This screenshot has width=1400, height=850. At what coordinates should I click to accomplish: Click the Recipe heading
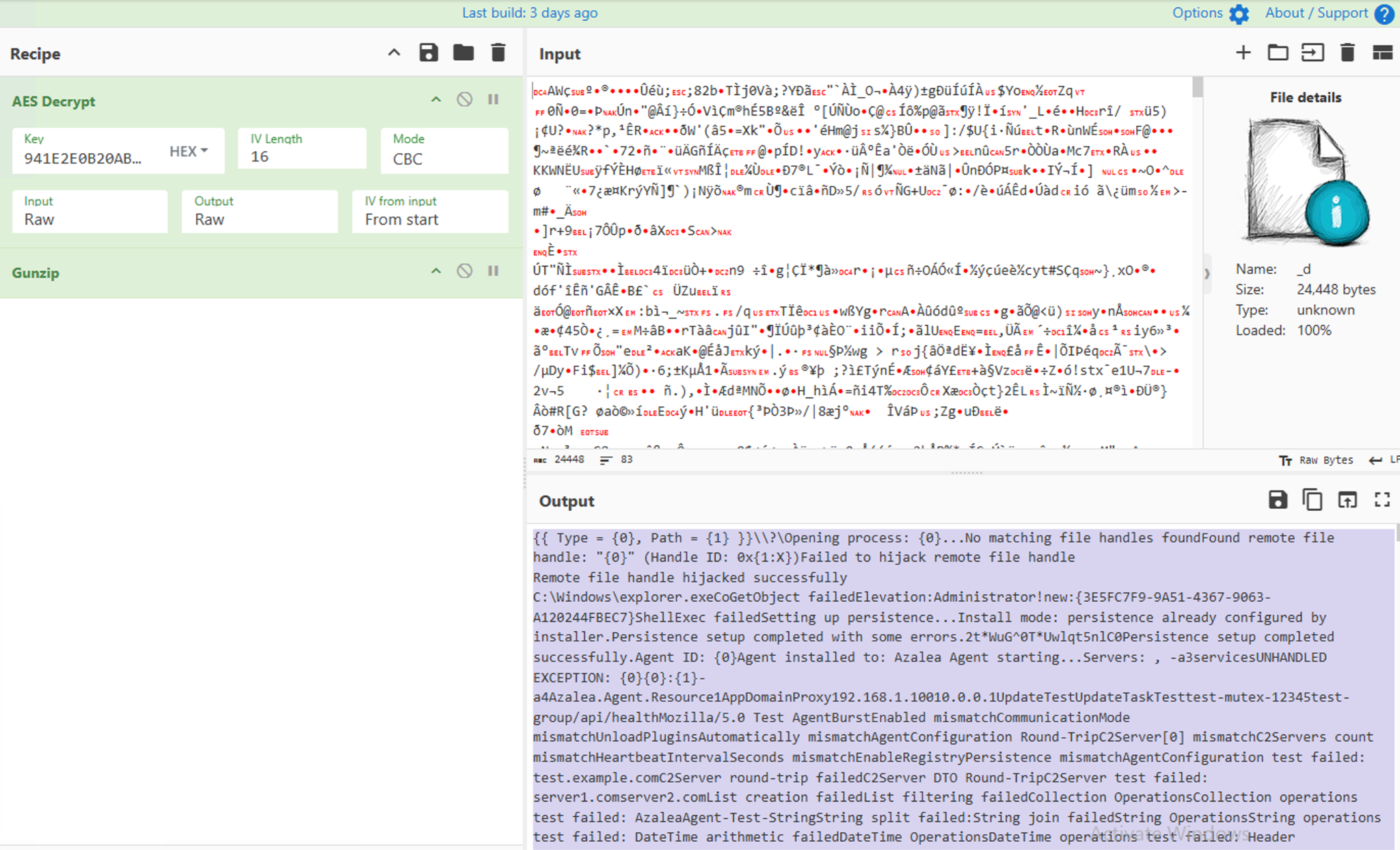35,54
